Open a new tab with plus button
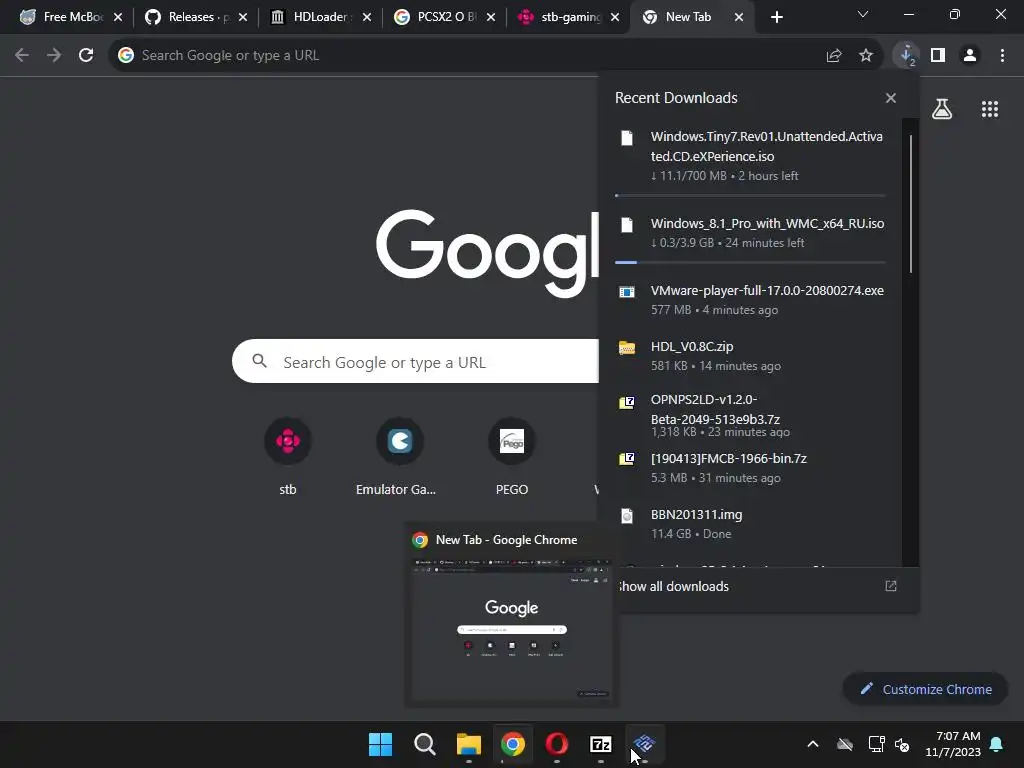The image size is (1024, 768). pyautogui.click(x=776, y=17)
